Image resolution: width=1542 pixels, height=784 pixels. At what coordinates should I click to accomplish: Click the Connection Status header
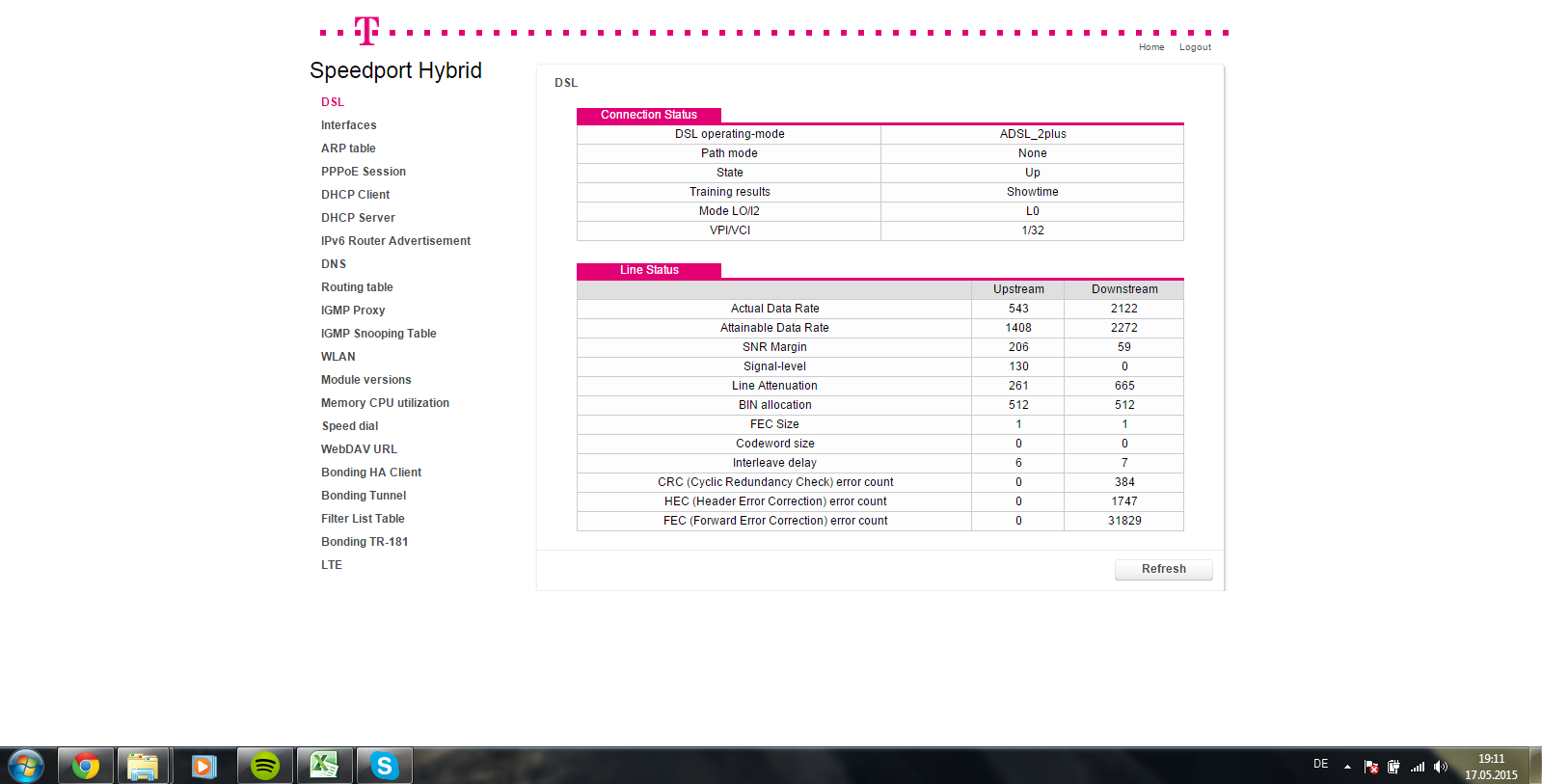coord(649,115)
